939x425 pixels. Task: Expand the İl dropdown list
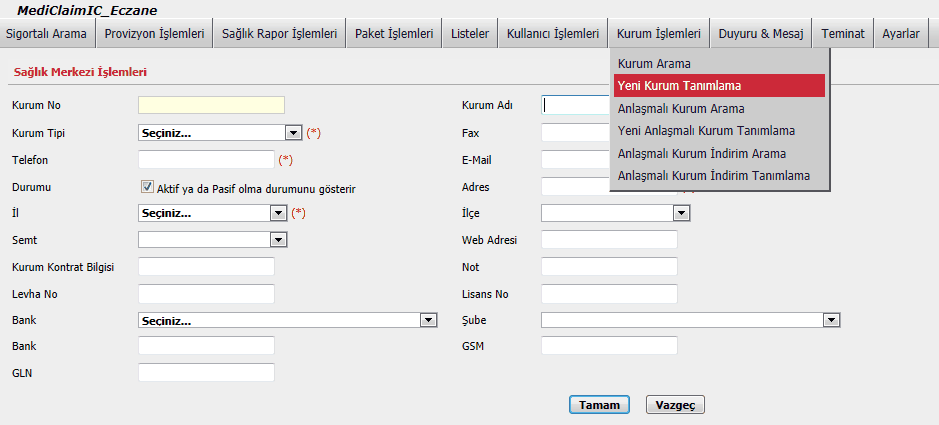pos(212,213)
